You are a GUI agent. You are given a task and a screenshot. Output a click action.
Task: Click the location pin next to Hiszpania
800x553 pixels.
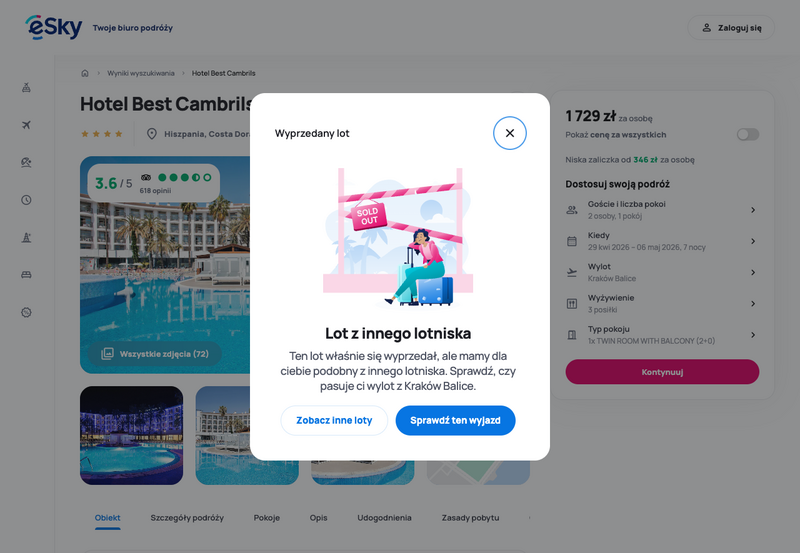pyautogui.click(x=152, y=134)
